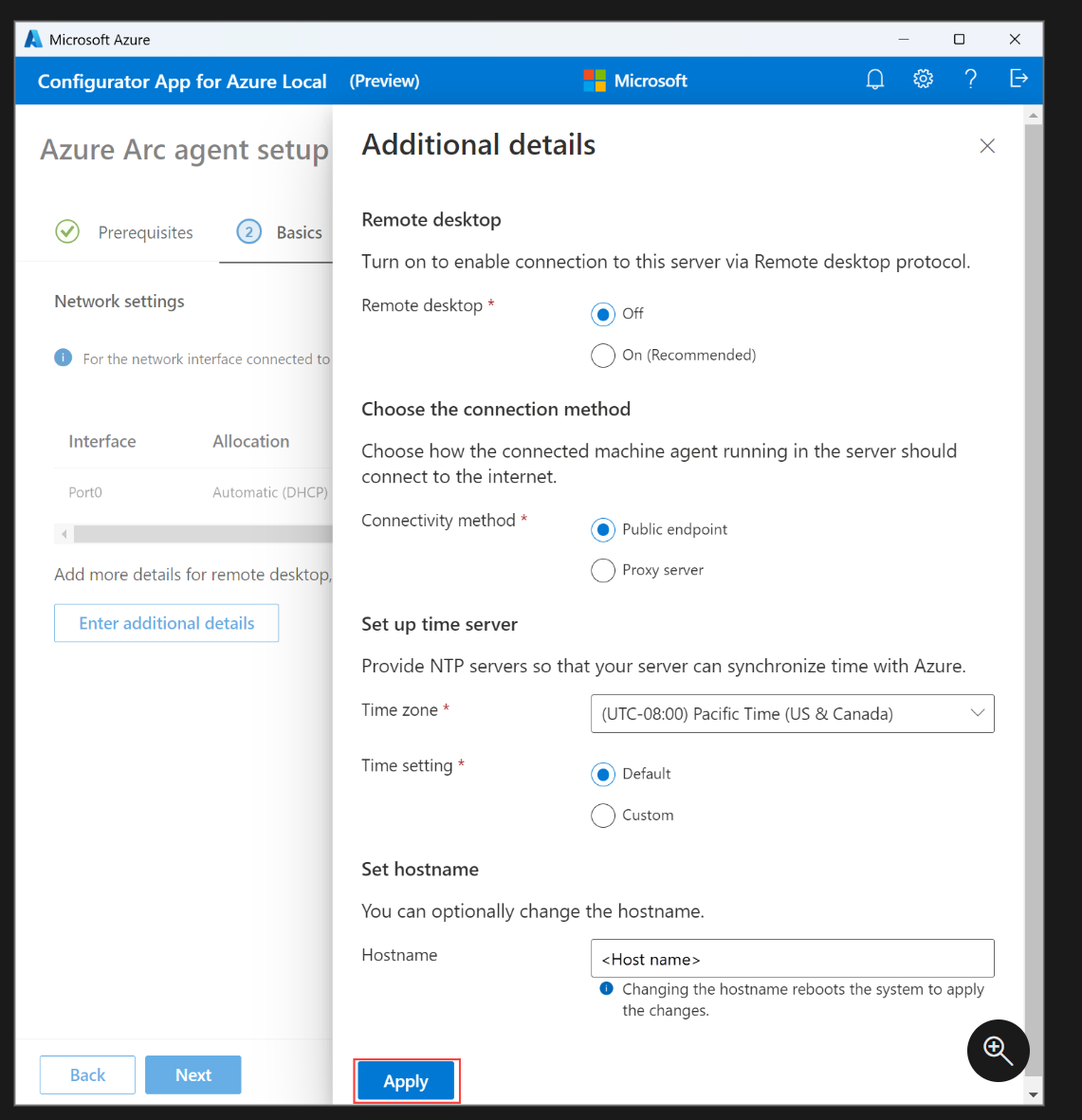This screenshot has height=1120, width=1082.
Task: Click the Port0 table cell
Action: (85, 492)
